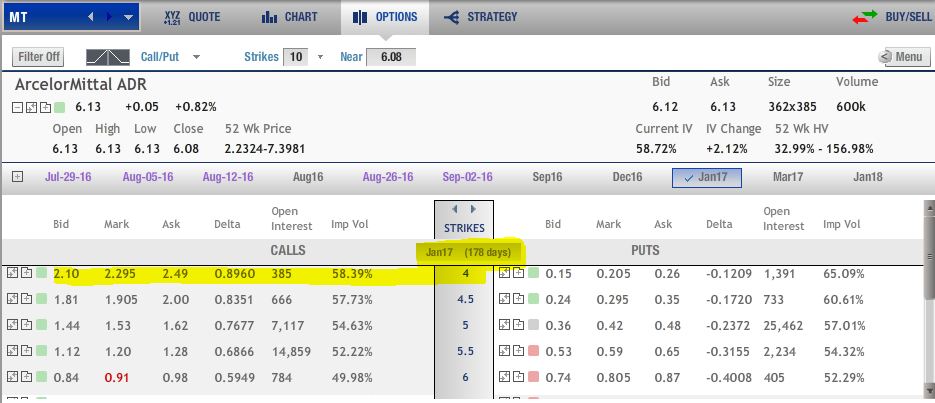Go to next symbol with MT right arrow
This screenshot has height=403, width=935.
pyautogui.click(x=109, y=17)
